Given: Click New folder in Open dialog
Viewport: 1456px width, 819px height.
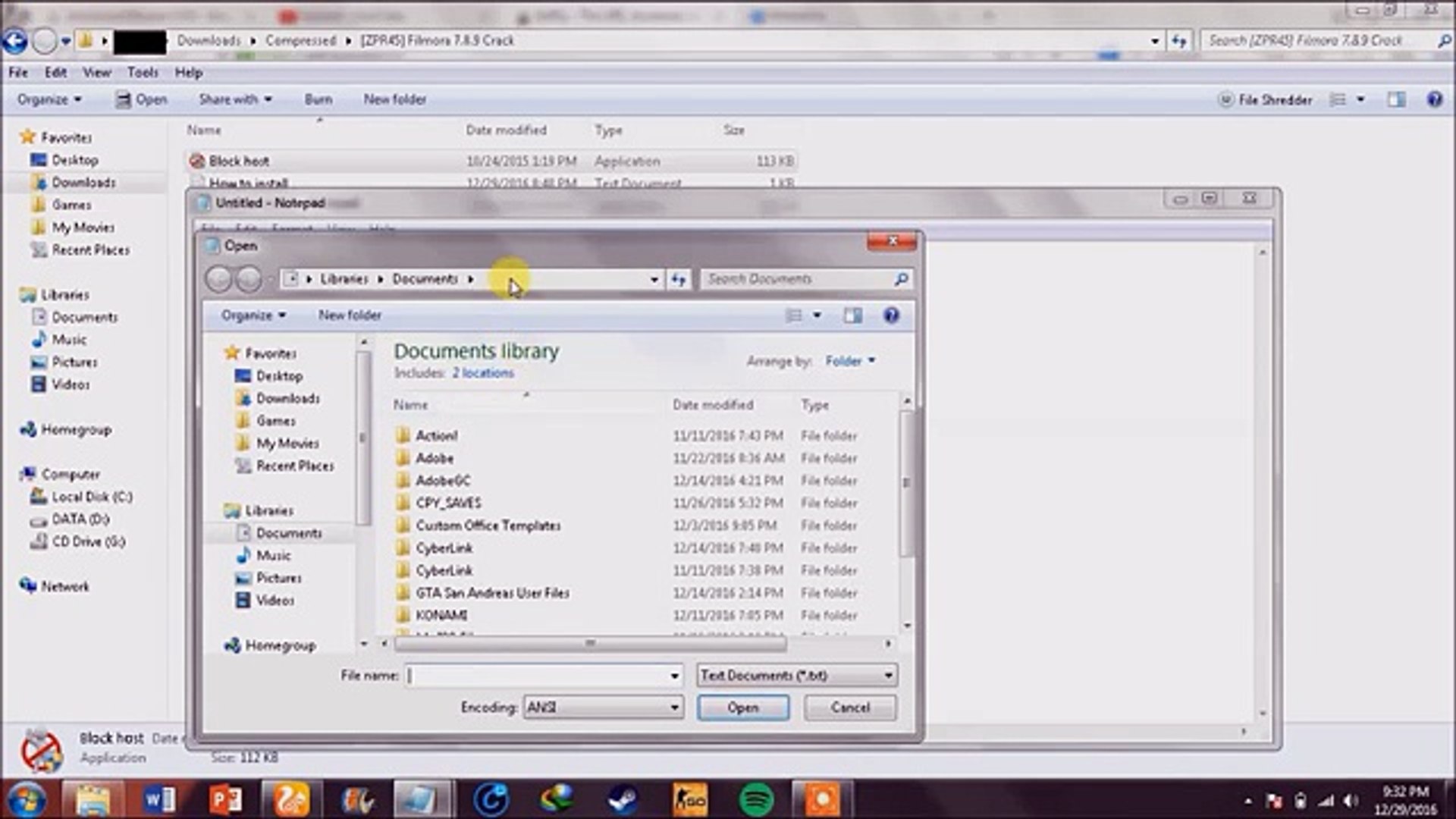Looking at the screenshot, I should tap(350, 315).
